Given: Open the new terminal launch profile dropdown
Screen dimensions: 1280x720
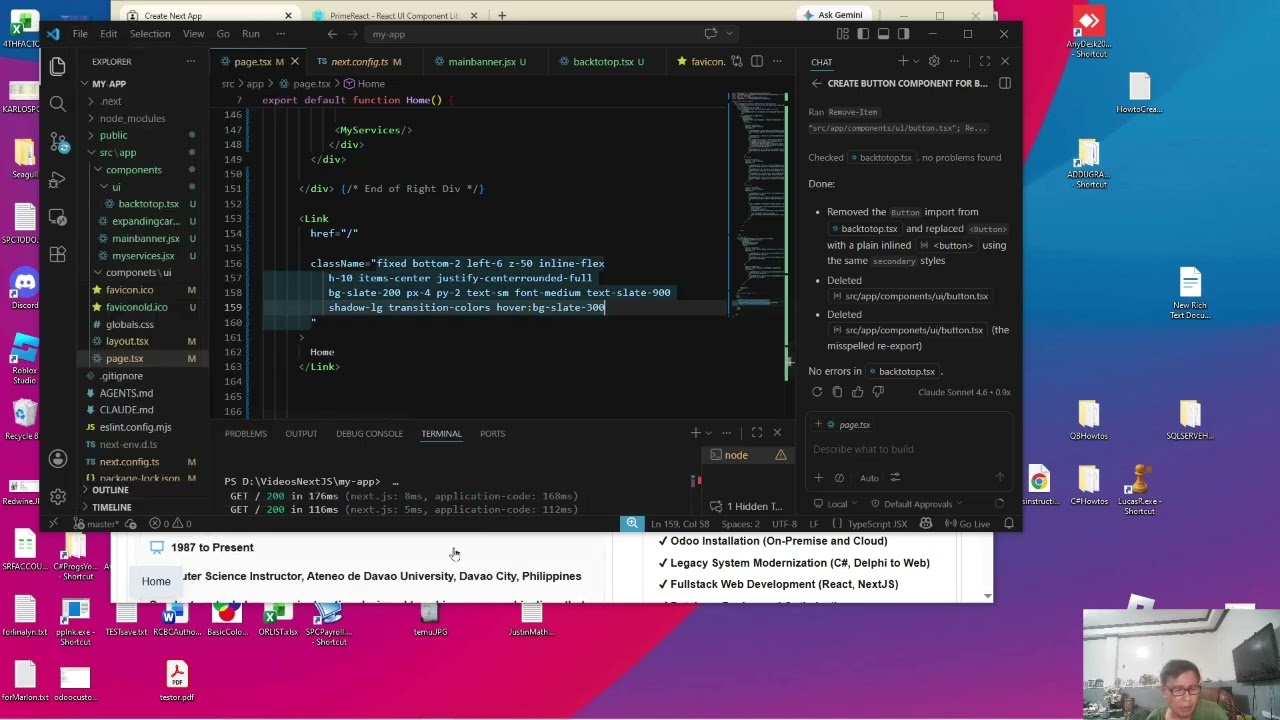Looking at the screenshot, I should pos(709,433).
